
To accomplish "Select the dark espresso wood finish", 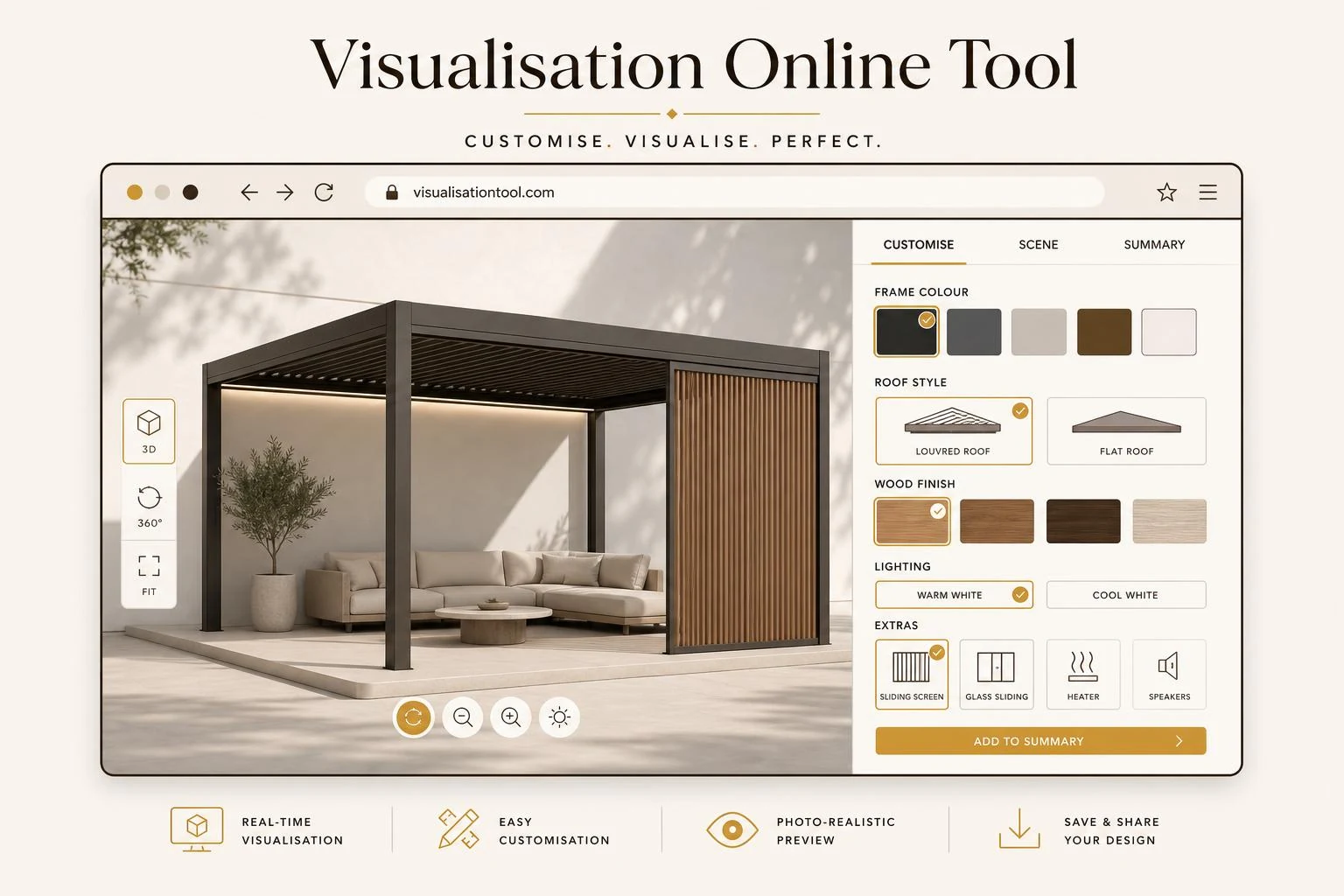I will point(1083,521).
